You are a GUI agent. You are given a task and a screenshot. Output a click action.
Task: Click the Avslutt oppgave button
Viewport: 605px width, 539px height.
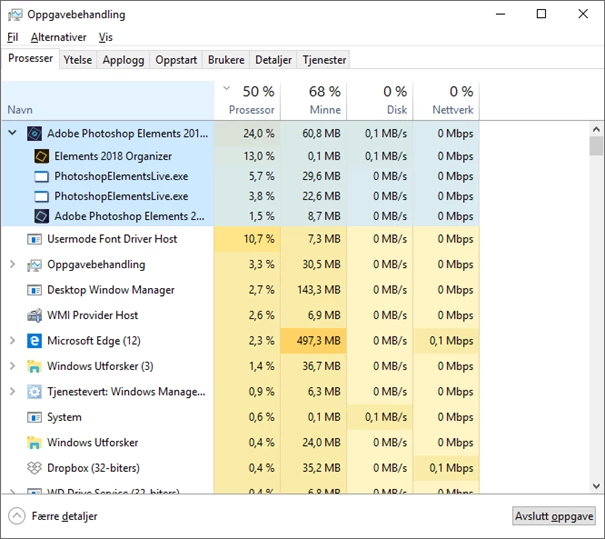pos(554,516)
